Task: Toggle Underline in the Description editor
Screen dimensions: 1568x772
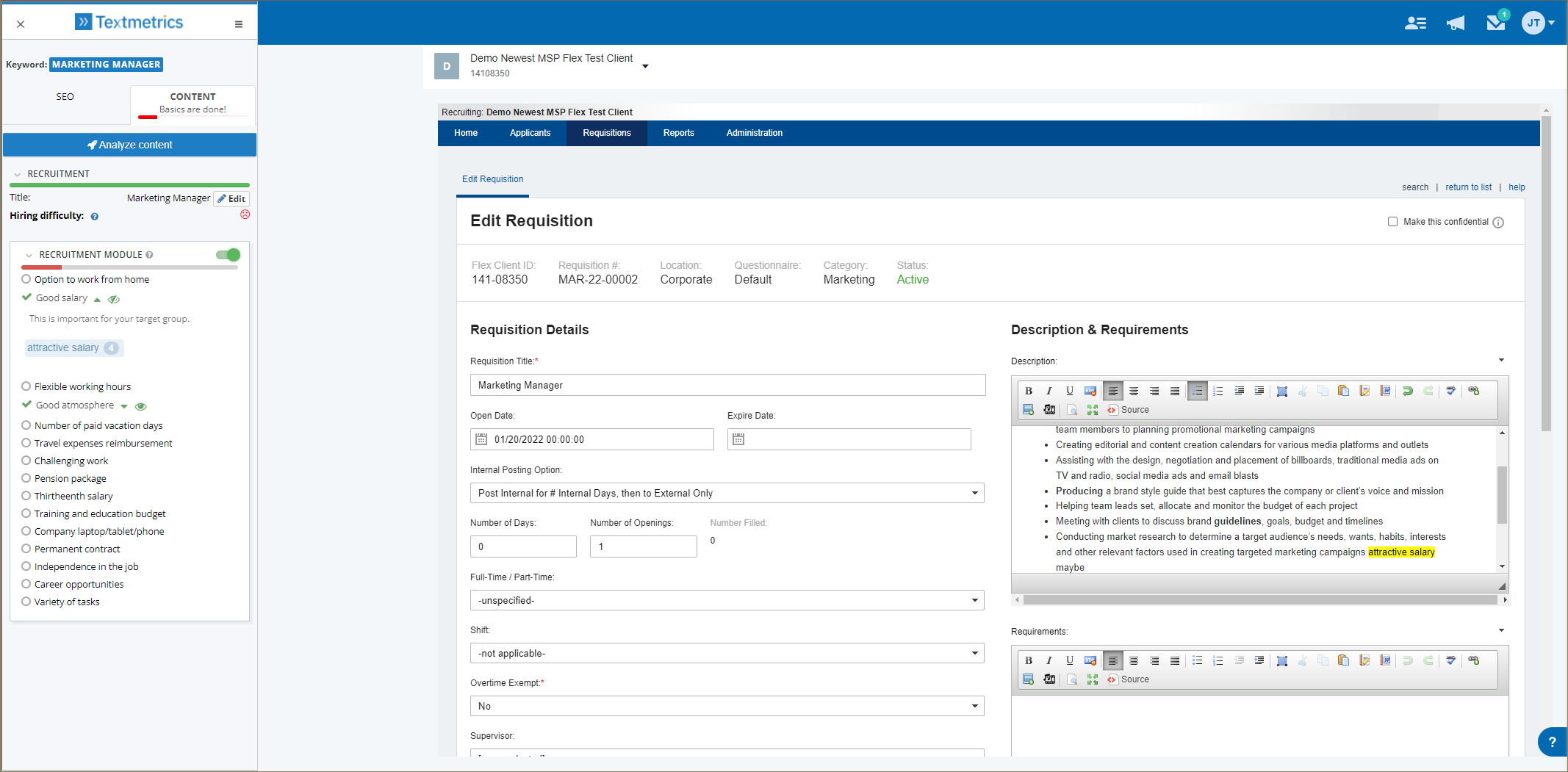Action: (x=1070, y=391)
